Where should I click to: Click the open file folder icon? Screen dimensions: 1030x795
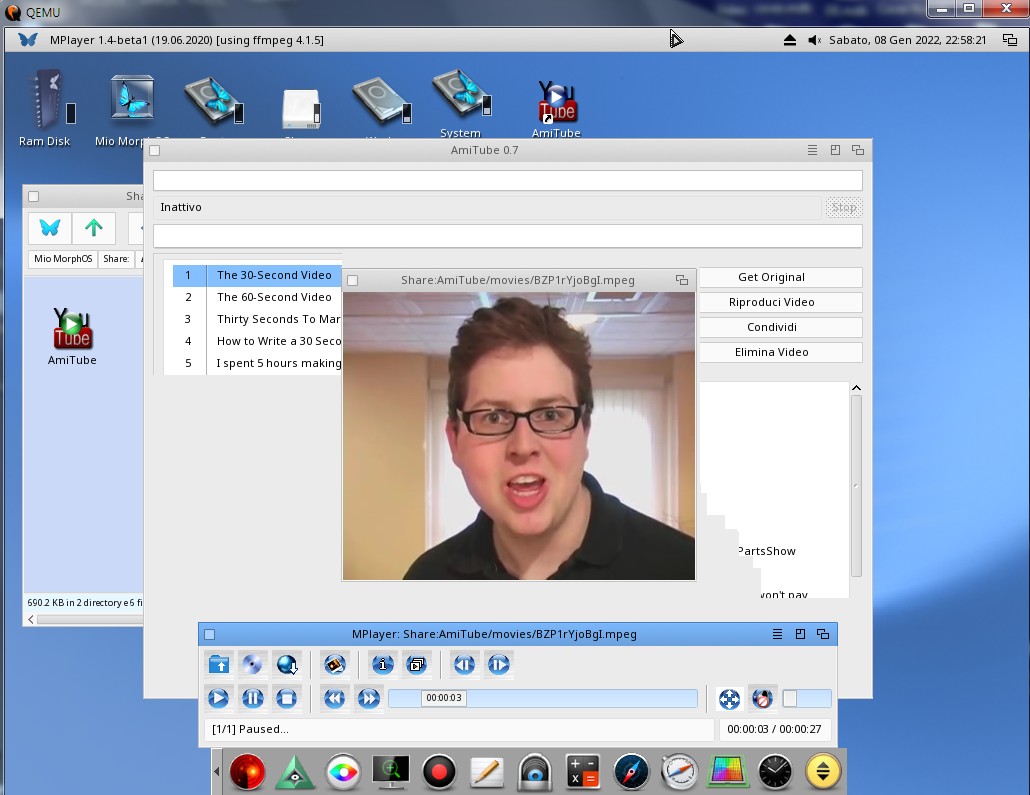pyautogui.click(x=219, y=664)
